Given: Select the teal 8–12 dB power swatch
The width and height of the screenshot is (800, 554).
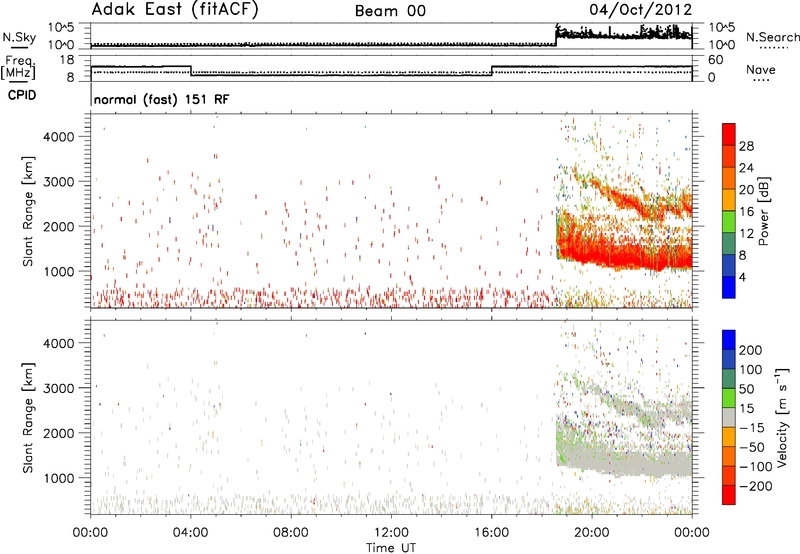Looking at the screenshot, I should (729, 244).
